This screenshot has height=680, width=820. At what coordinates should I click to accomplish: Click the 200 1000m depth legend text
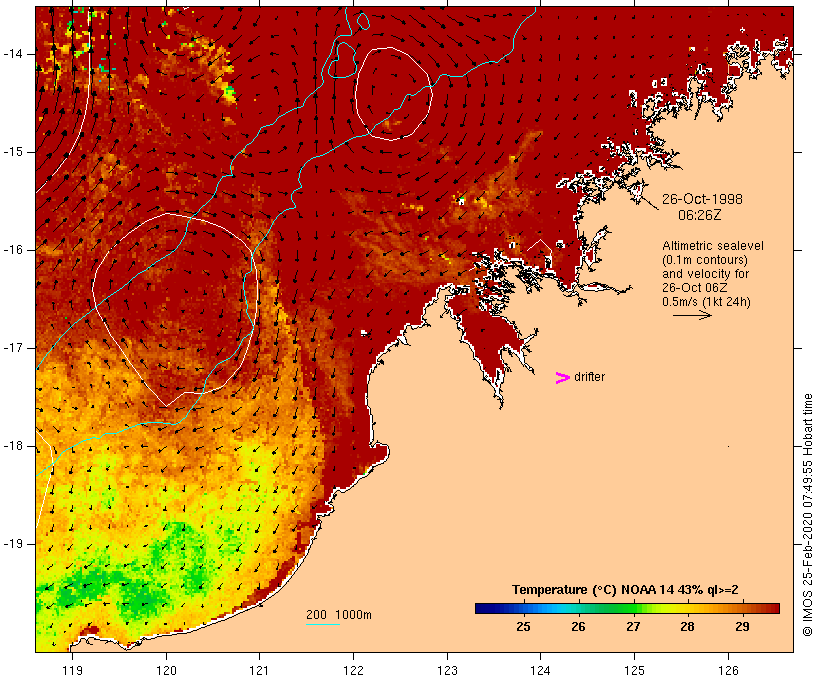339,615
